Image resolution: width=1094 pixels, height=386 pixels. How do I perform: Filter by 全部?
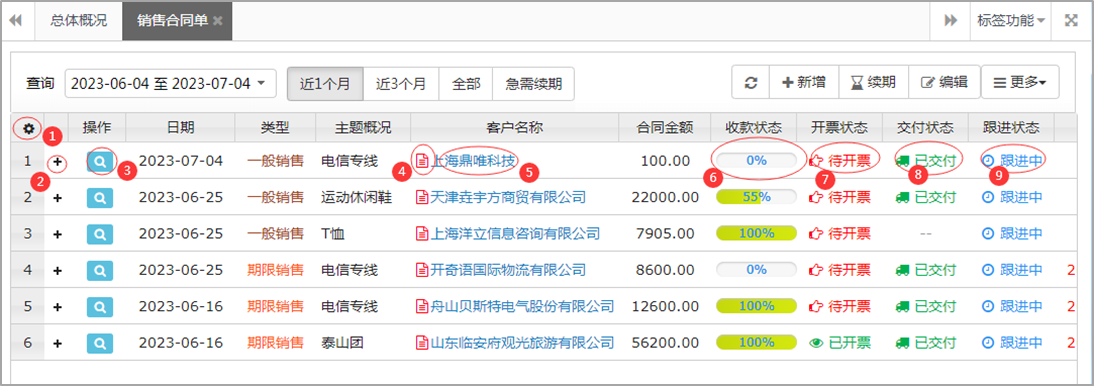pos(466,84)
